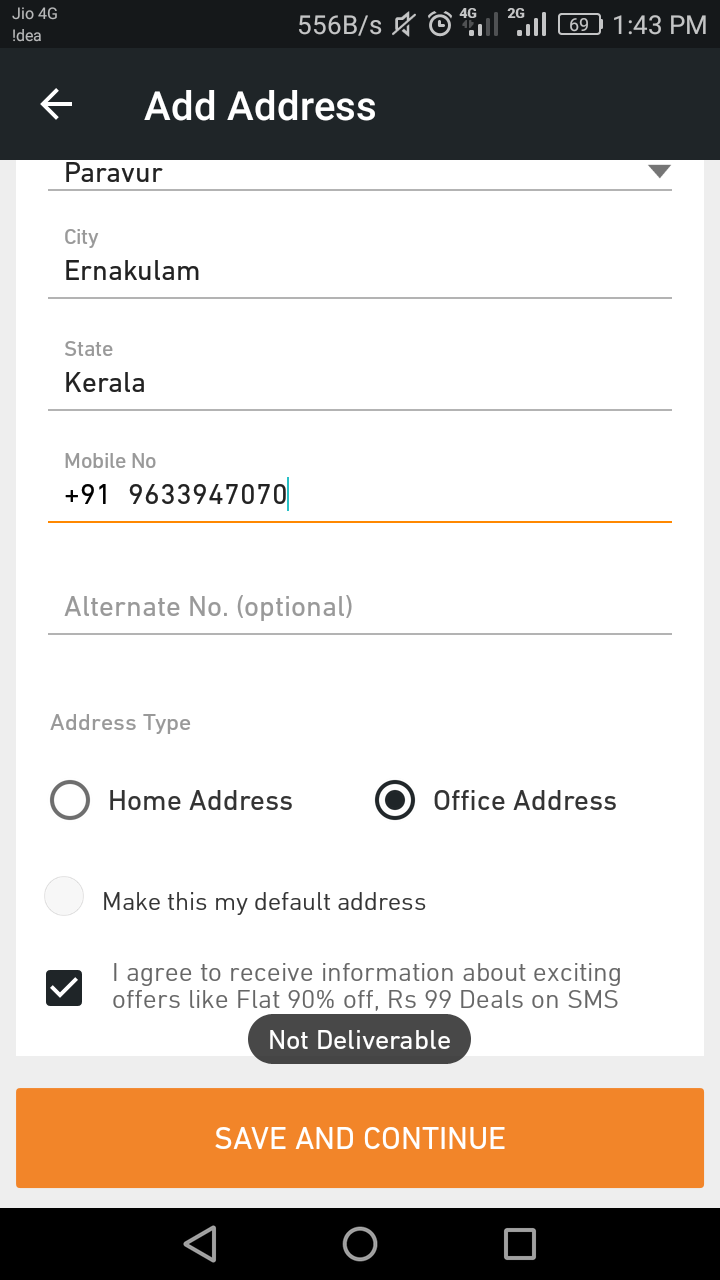Tap Android back navigation triangle
This screenshot has height=1280, width=720.
tap(200, 1244)
